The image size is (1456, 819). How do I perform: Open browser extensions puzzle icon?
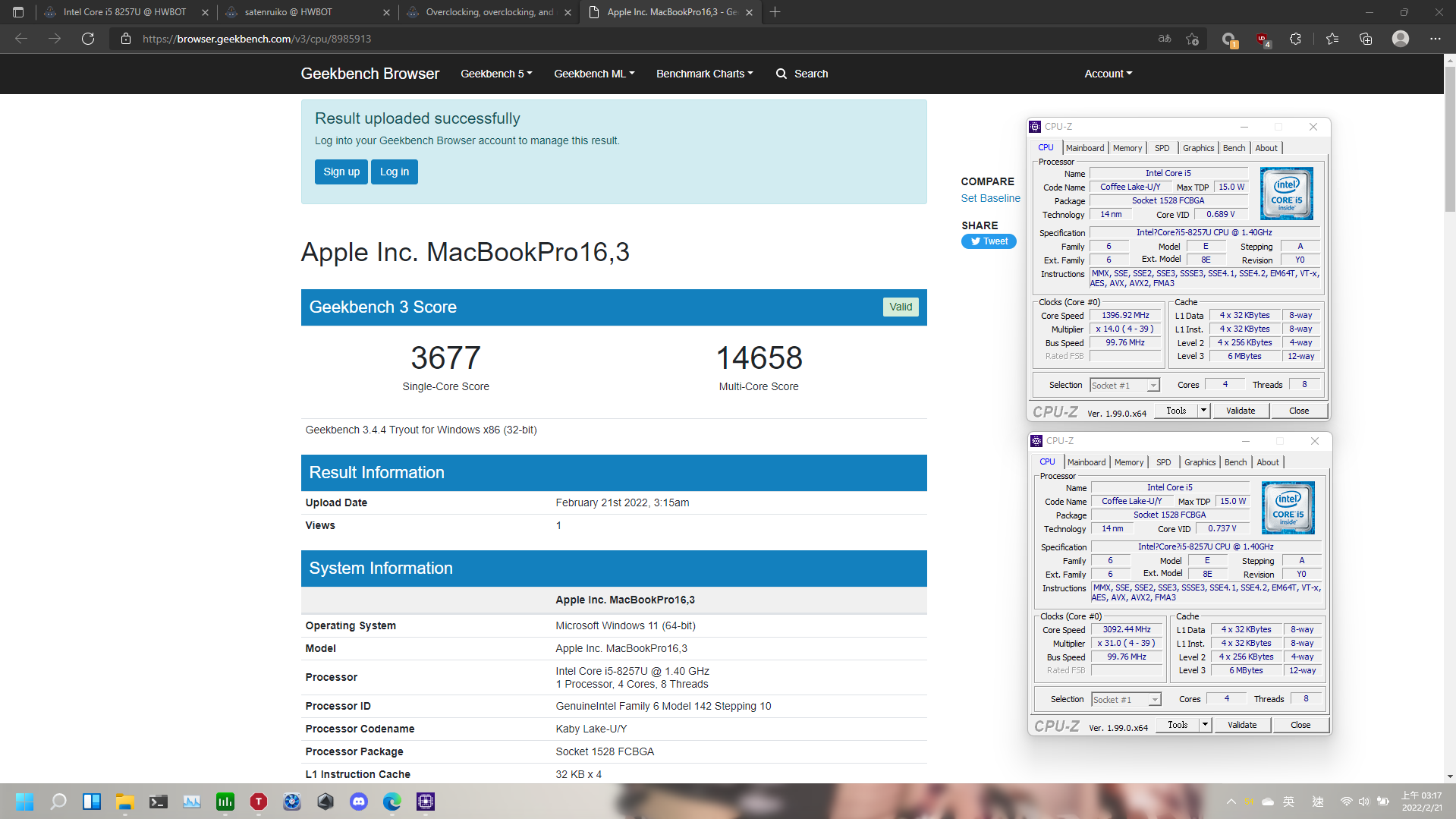pyautogui.click(x=1295, y=39)
